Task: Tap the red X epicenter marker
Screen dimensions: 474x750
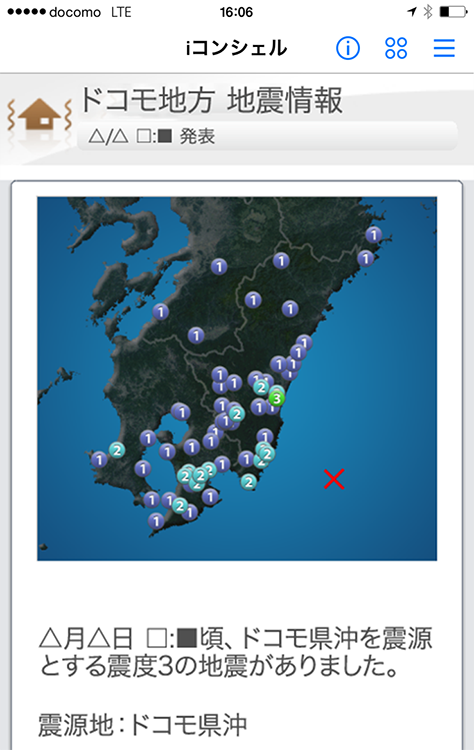Action: [334, 479]
